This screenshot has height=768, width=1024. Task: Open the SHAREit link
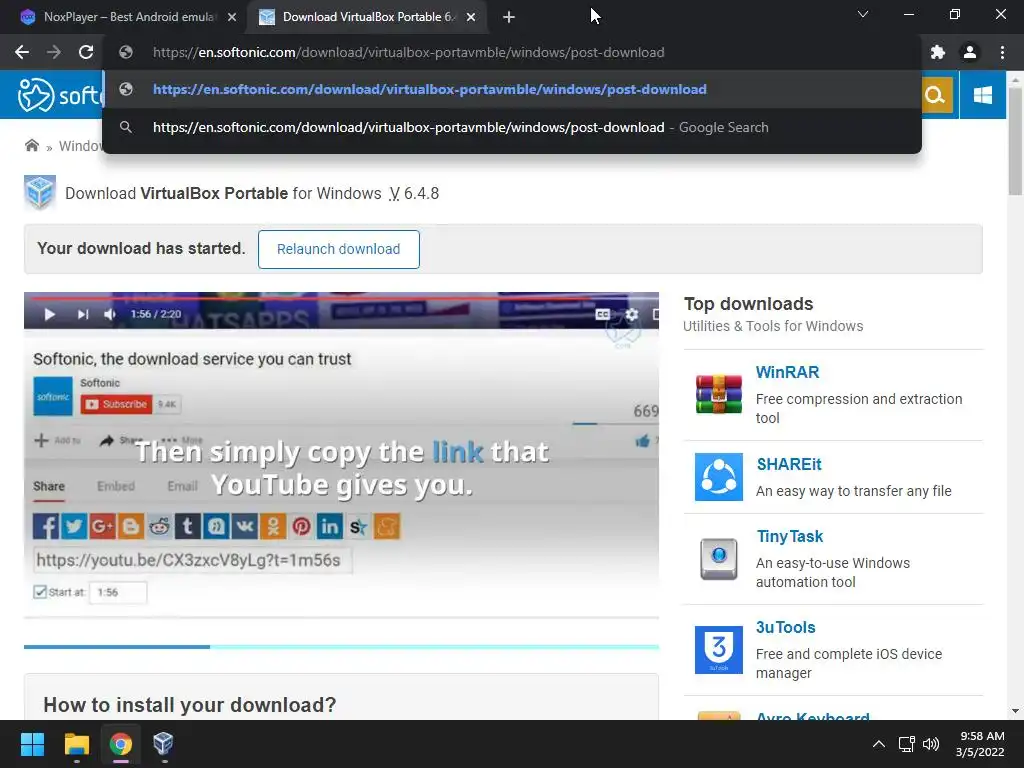(789, 464)
